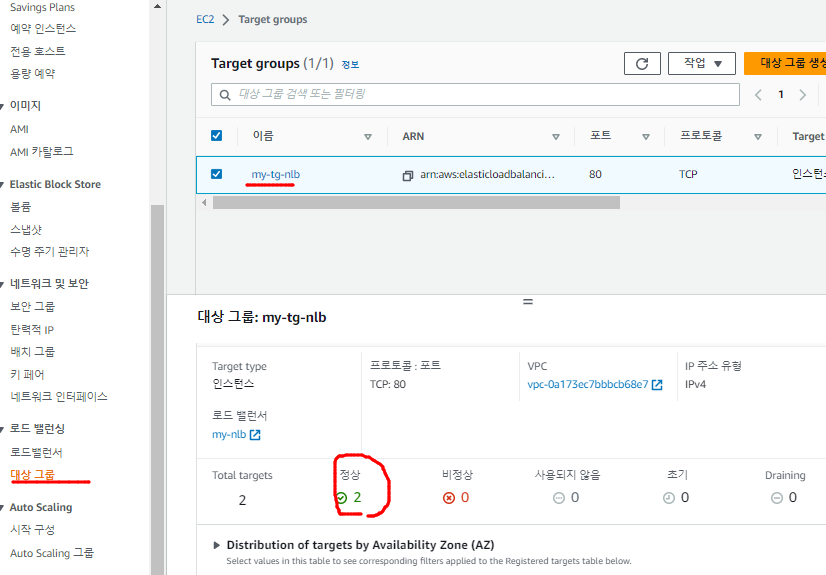Screen dimensions: 826x575
Task: Sort by 프로토콜 column arrow
Action: (758, 137)
